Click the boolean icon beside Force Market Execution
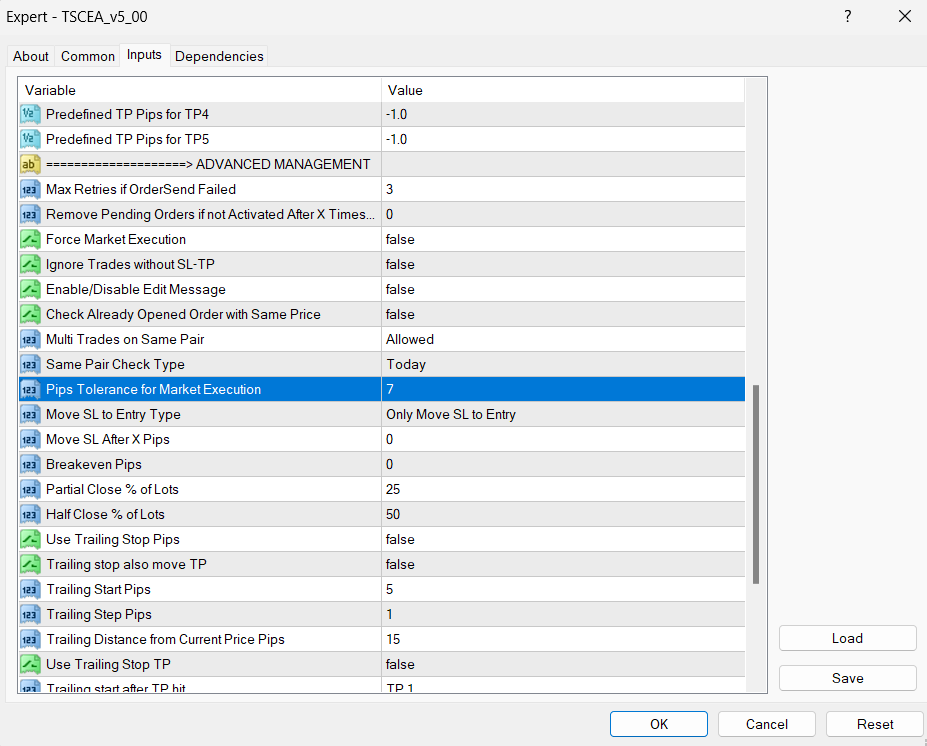Viewport: 927px width, 746px height. tap(29, 239)
